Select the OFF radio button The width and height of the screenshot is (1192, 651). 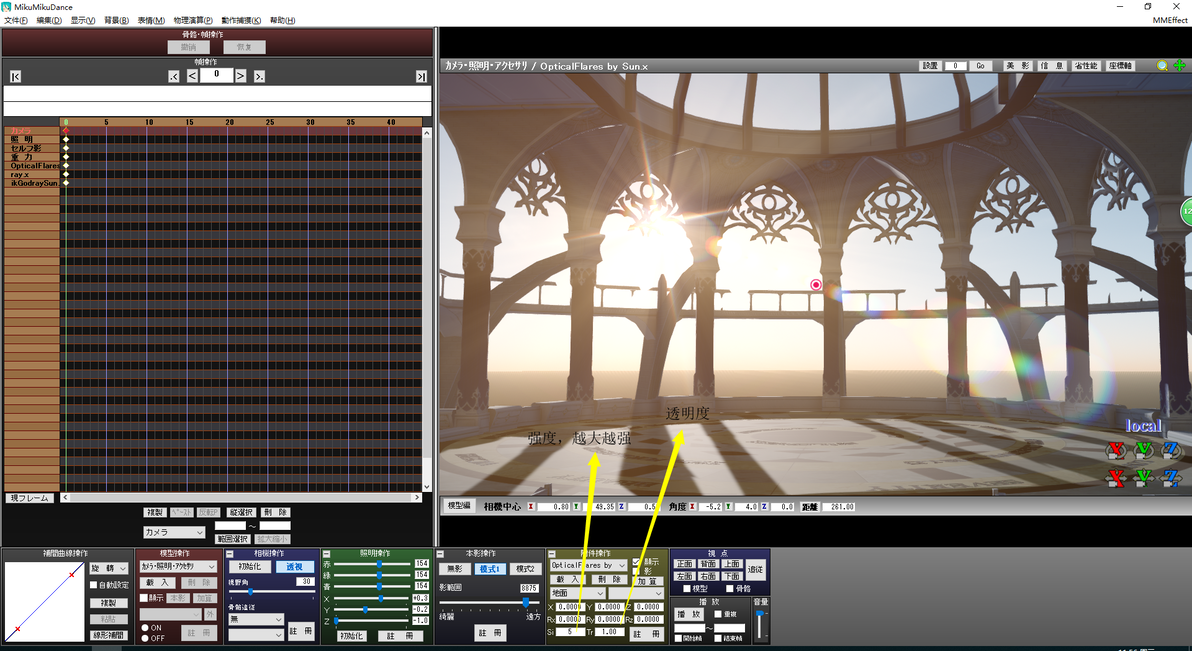pyautogui.click(x=145, y=638)
